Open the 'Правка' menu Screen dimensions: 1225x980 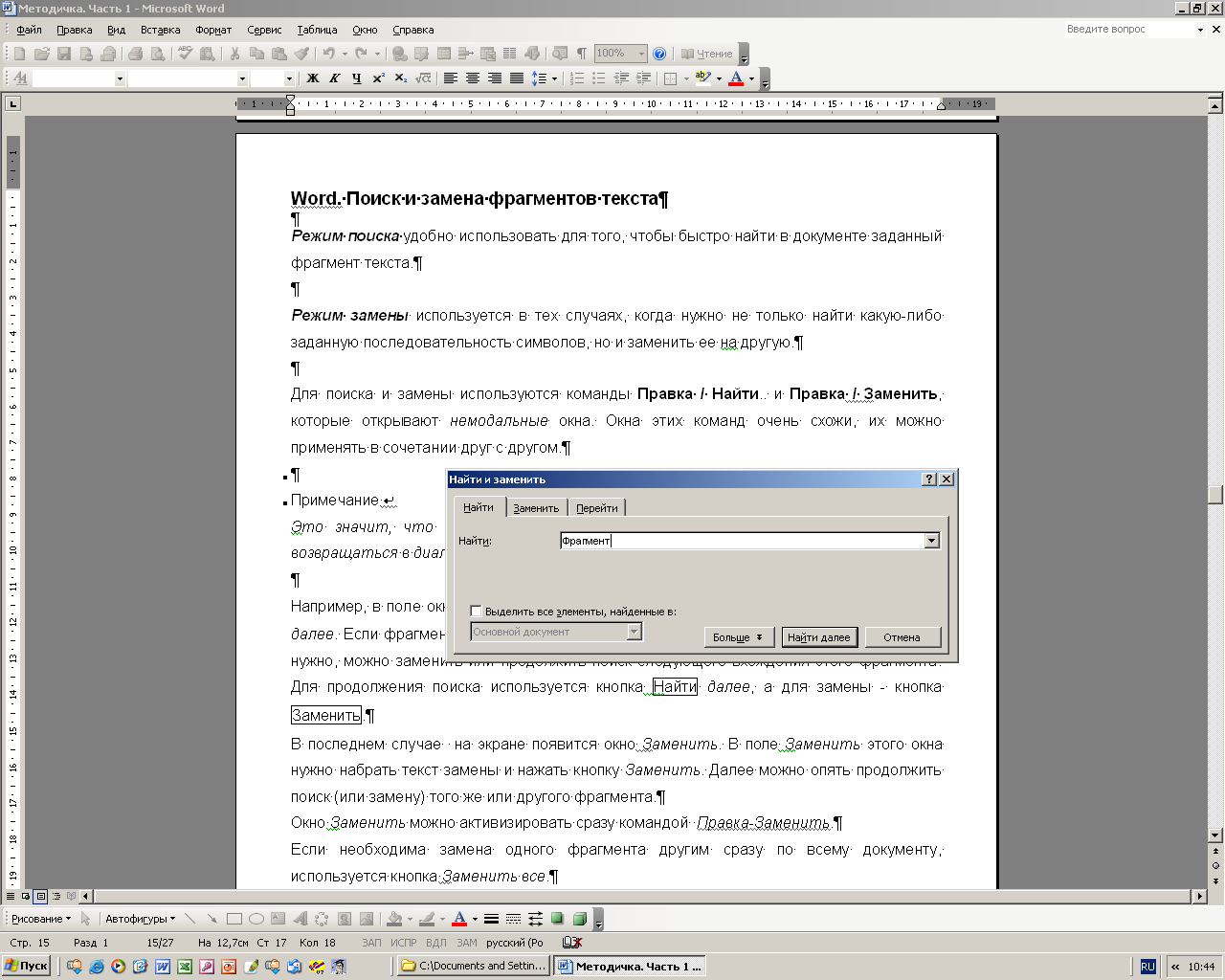click(x=74, y=30)
